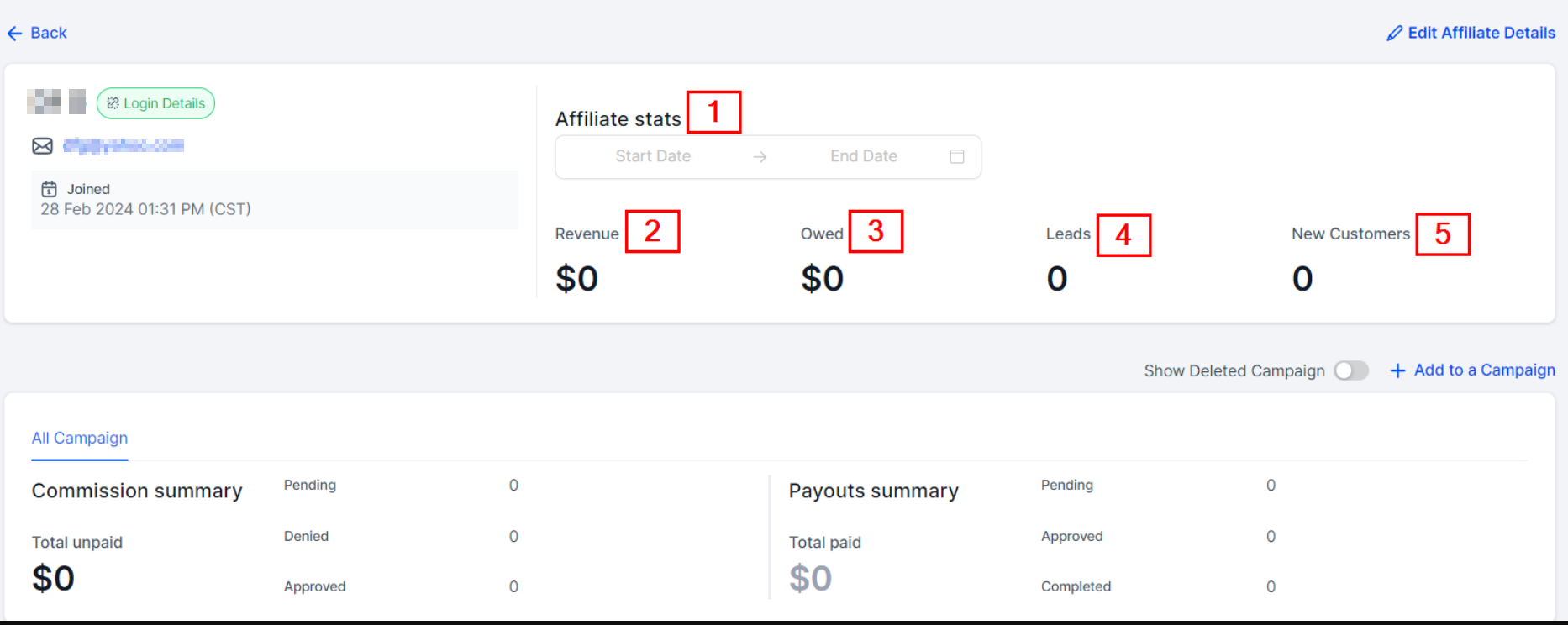Click the Login Details button
Screen dimensions: 1568x625
pos(156,103)
